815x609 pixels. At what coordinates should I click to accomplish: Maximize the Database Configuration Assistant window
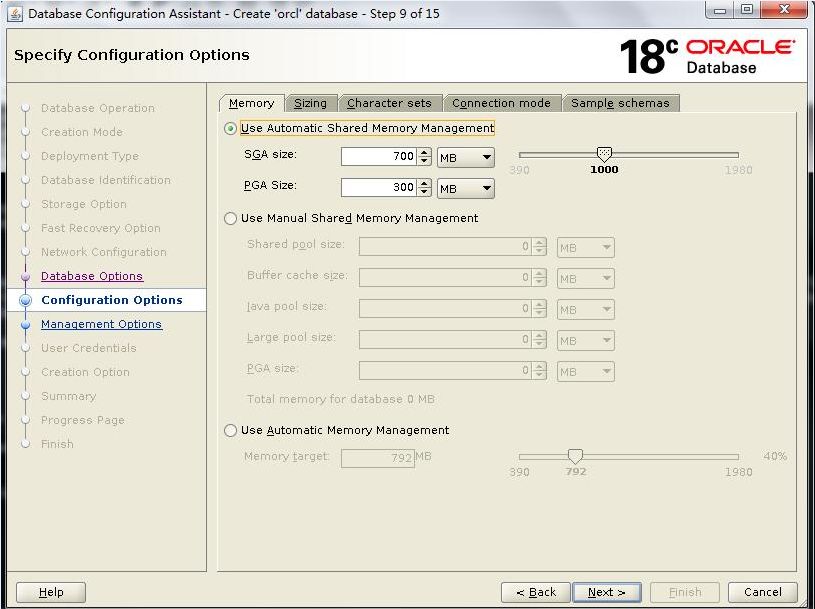click(x=746, y=10)
